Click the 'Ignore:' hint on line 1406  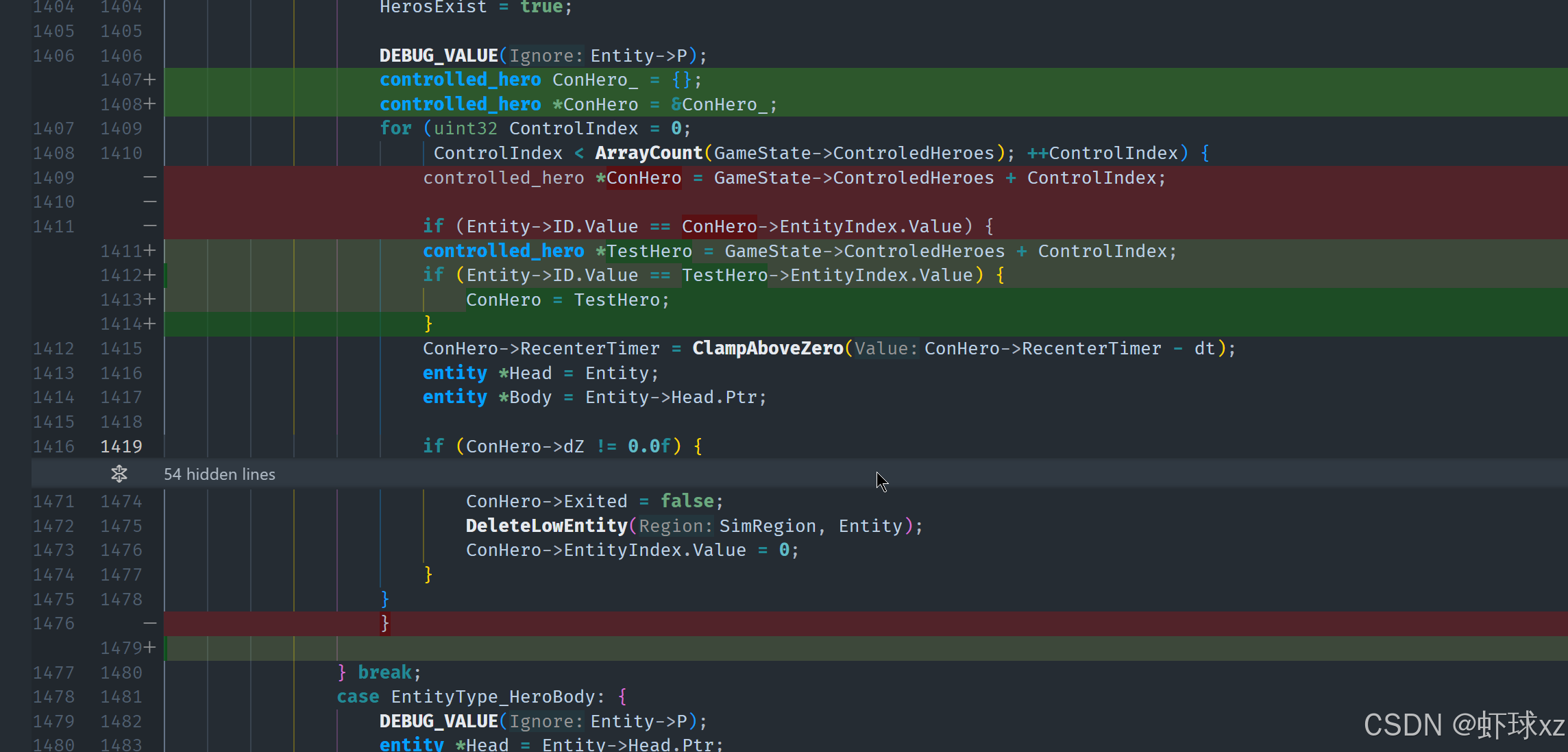(546, 56)
